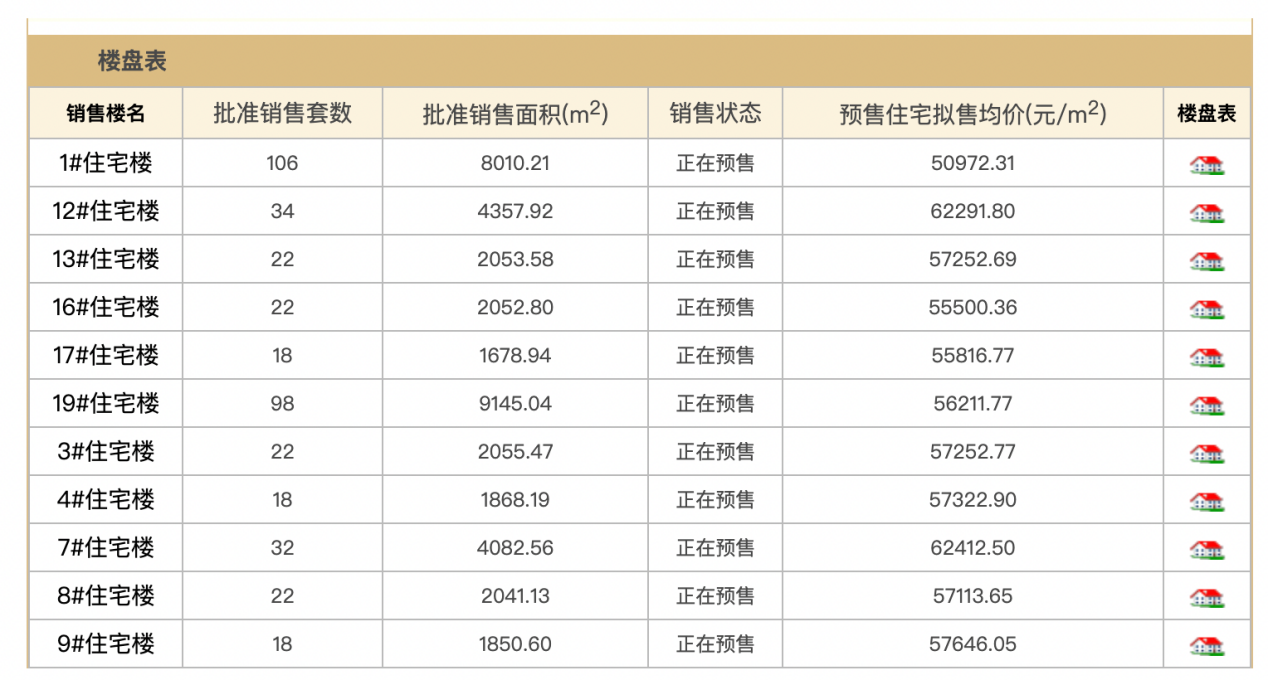
Task: Click the 19#住宅楼 building name
Action: (x=106, y=403)
